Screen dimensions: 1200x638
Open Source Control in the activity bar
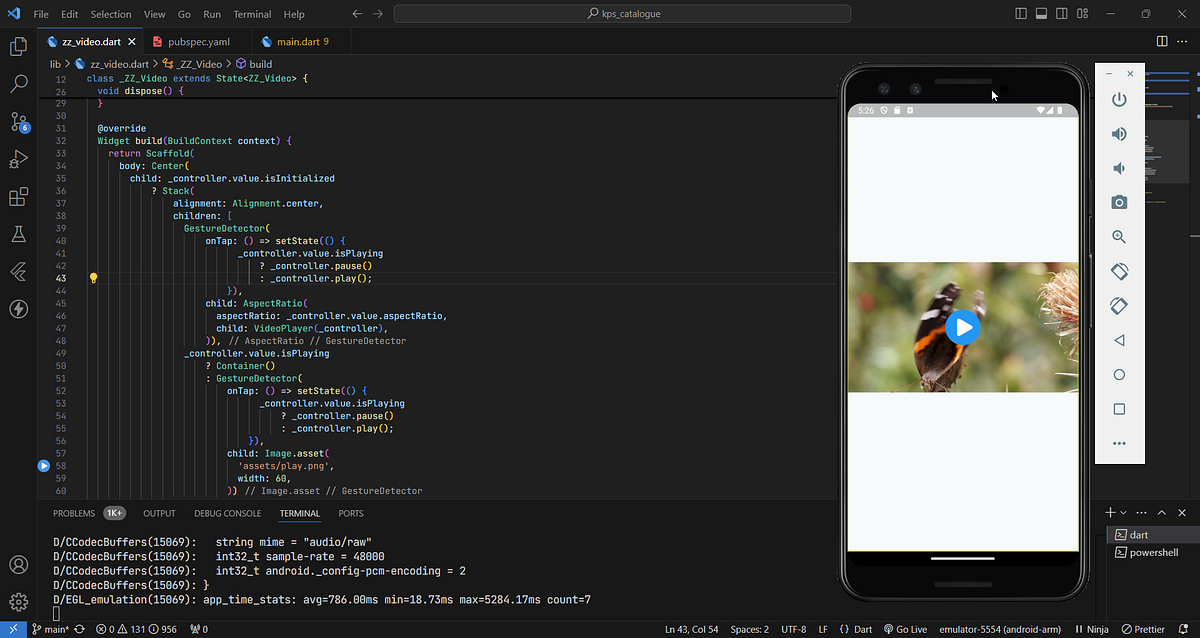pyautogui.click(x=18, y=121)
